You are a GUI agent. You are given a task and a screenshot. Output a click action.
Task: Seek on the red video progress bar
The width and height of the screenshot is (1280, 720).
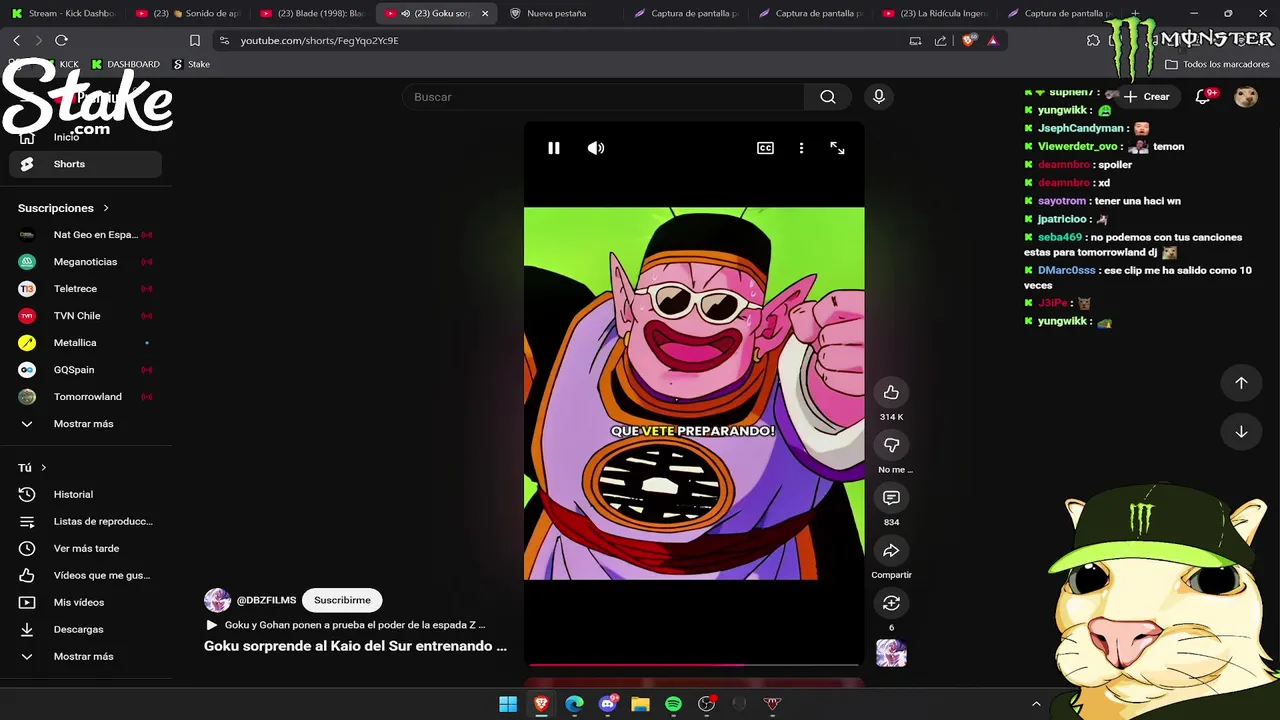pos(694,664)
